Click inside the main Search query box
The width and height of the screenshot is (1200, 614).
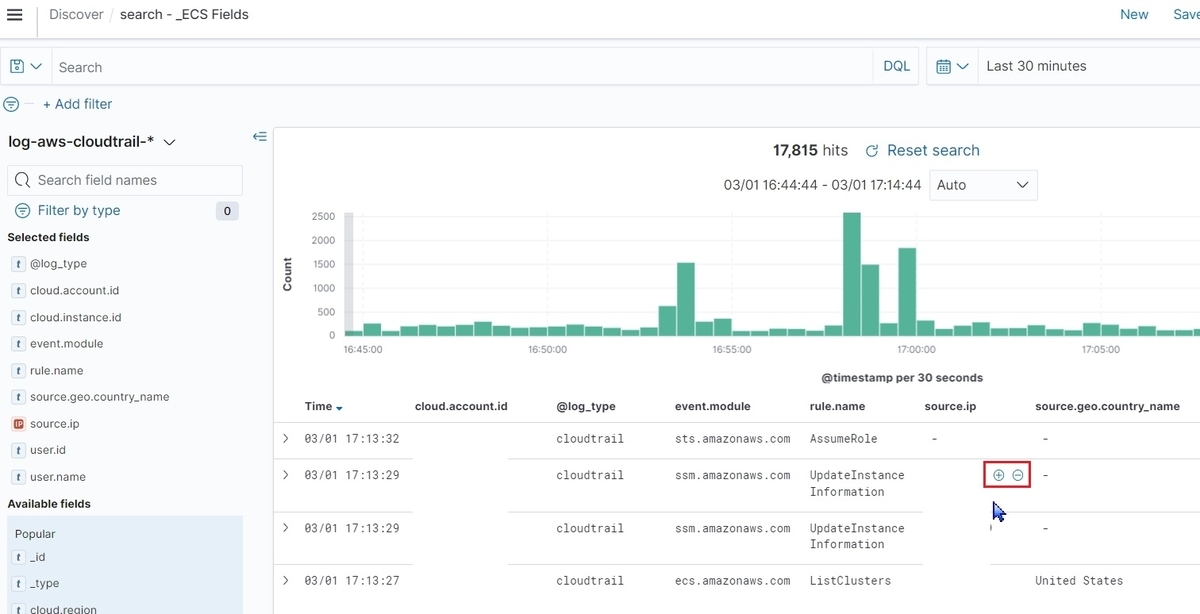[462, 67]
